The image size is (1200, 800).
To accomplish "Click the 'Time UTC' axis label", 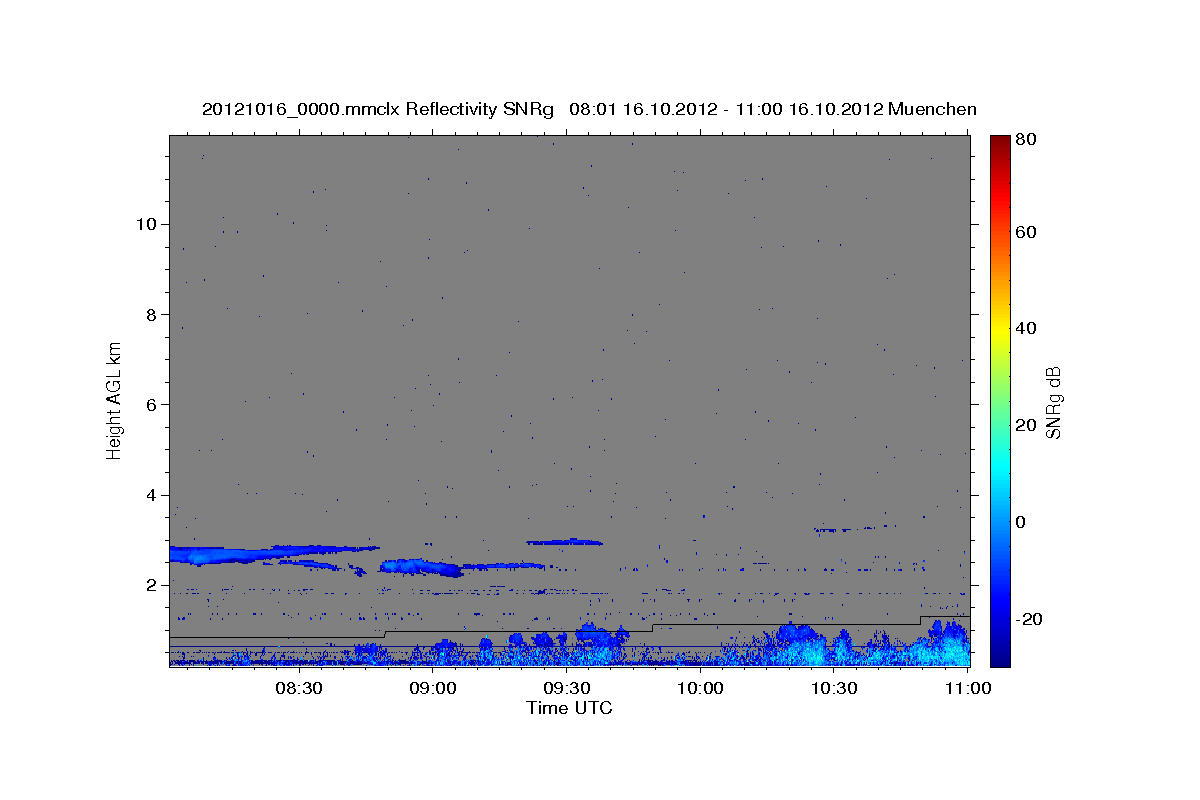I will point(569,709).
